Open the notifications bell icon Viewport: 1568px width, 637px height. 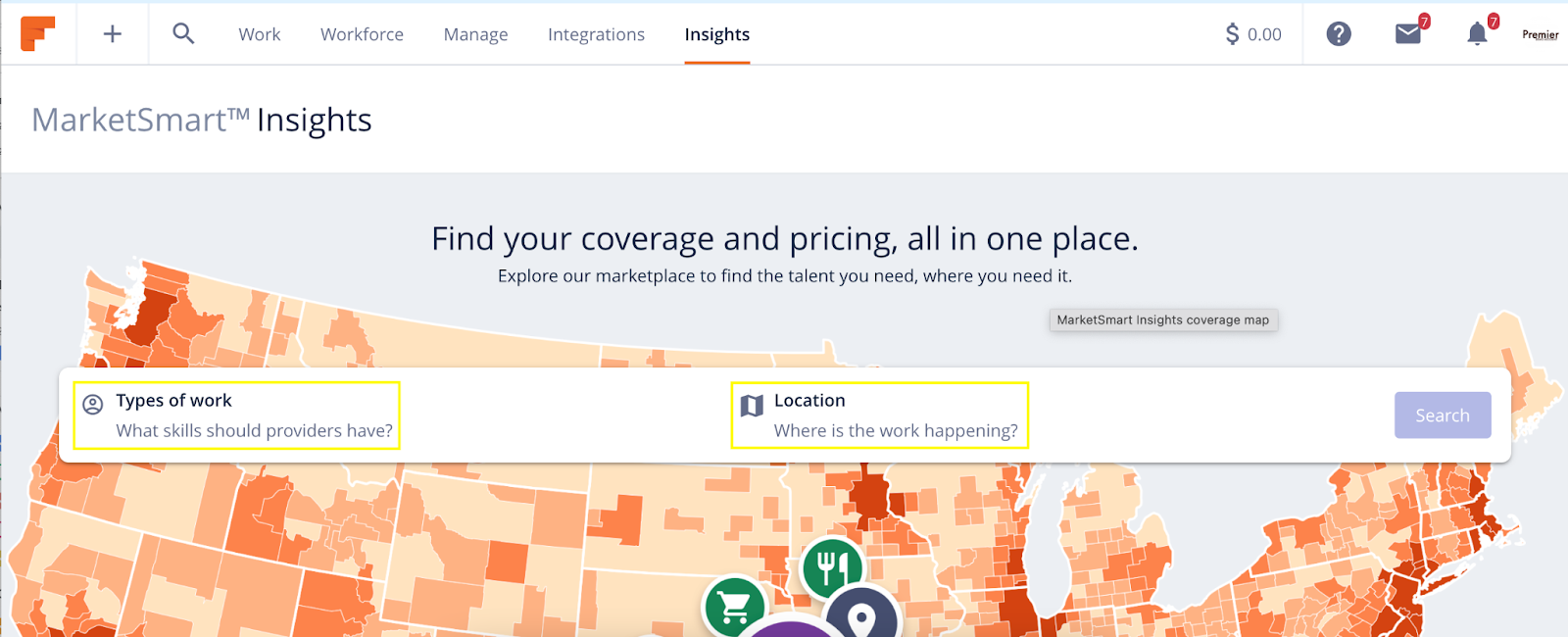click(x=1477, y=34)
